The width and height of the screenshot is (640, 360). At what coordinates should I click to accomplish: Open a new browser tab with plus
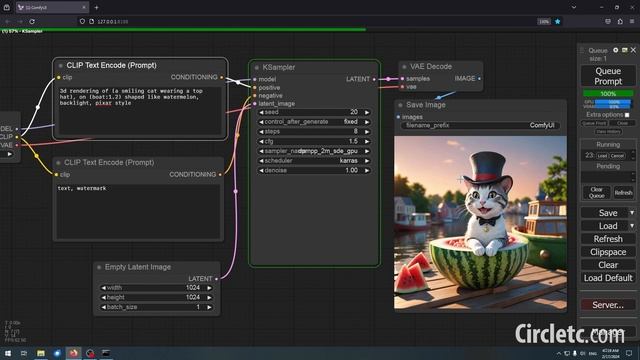96,7
